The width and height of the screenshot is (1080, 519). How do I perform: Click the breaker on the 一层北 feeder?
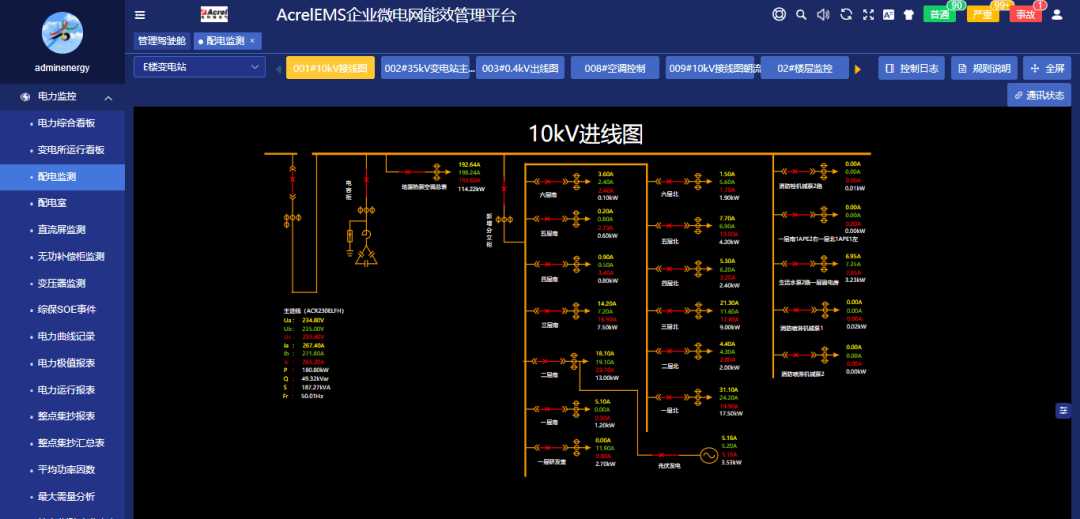click(669, 397)
